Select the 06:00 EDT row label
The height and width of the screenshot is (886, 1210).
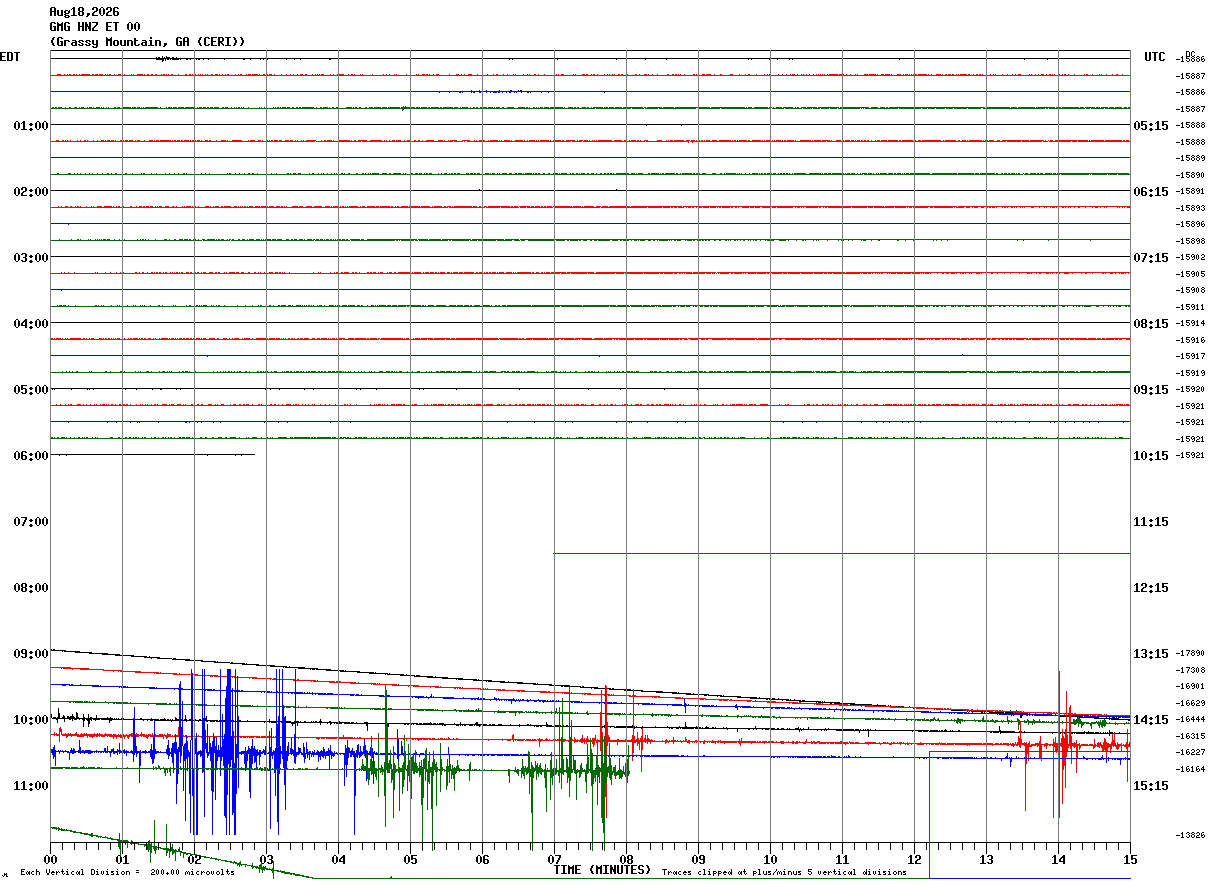(31, 456)
